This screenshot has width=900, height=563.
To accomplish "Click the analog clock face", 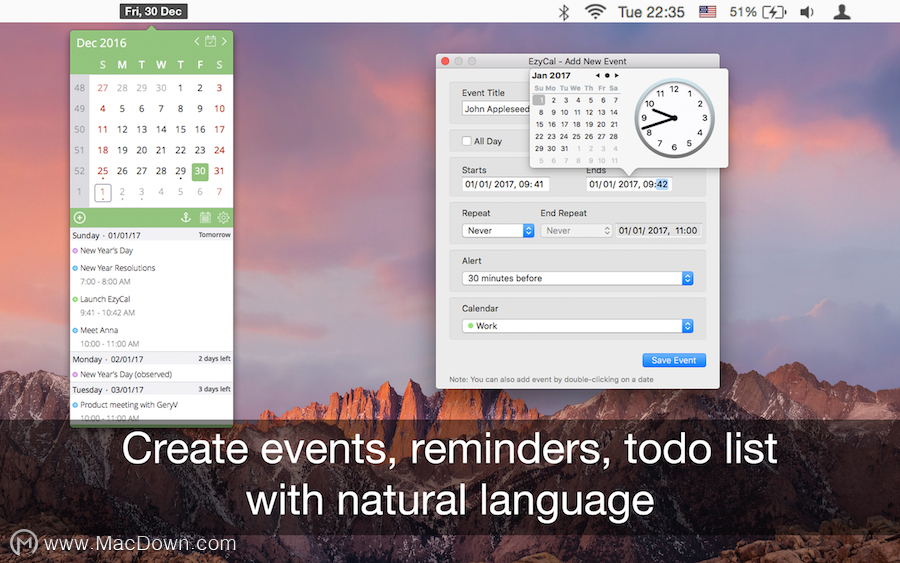I will point(674,118).
